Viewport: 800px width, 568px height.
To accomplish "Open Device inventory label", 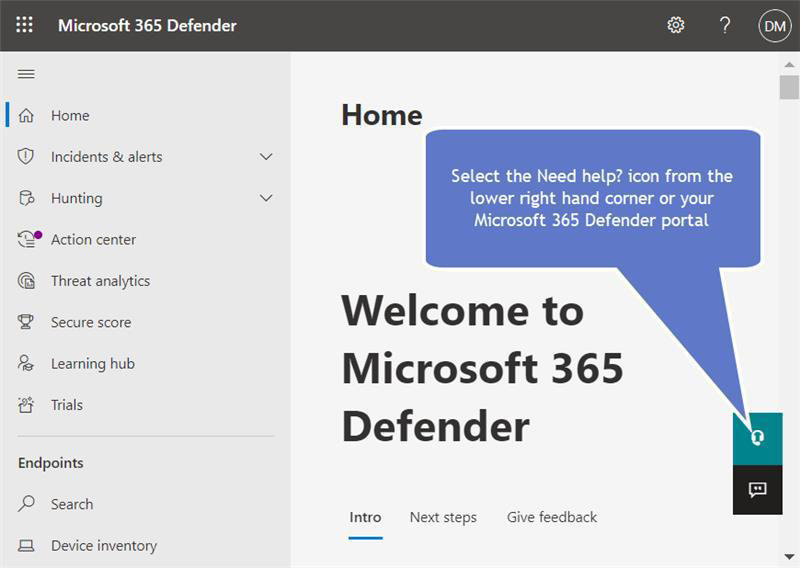I will [104, 546].
